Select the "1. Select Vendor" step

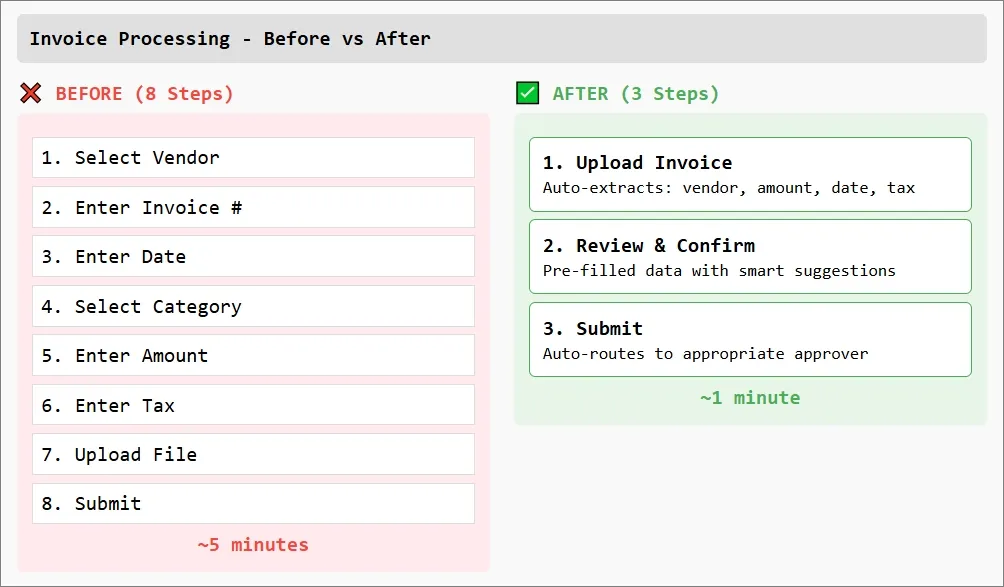(x=253, y=158)
